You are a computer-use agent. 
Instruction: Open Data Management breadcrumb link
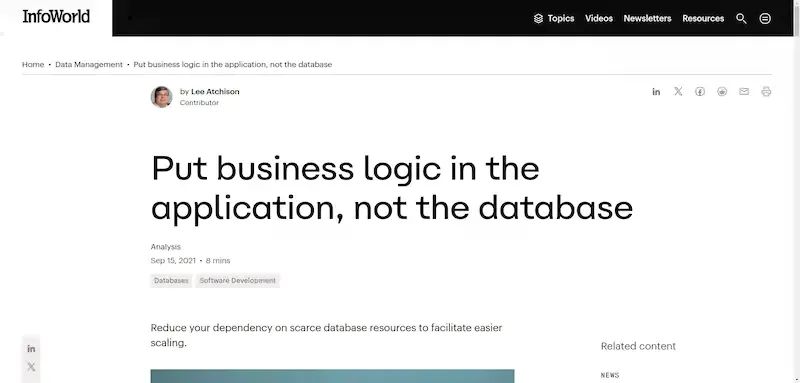(89, 65)
